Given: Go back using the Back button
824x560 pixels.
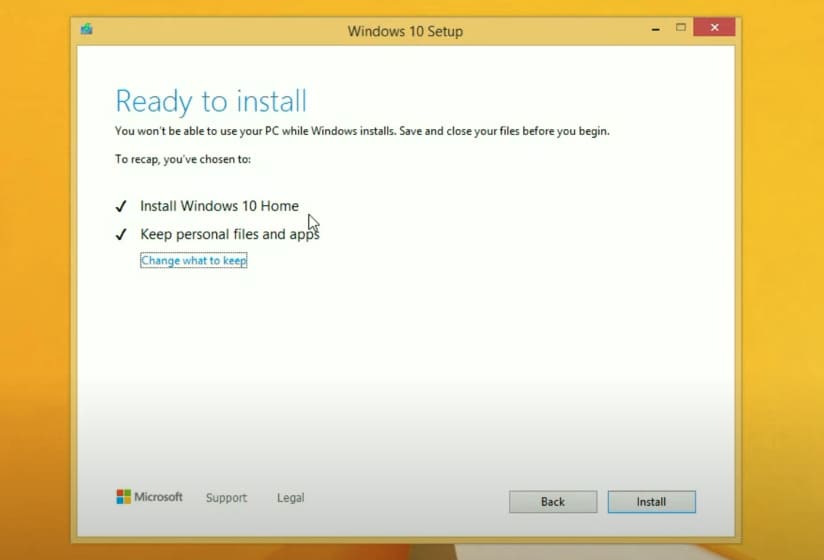Looking at the screenshot, I should pos(553,502).
